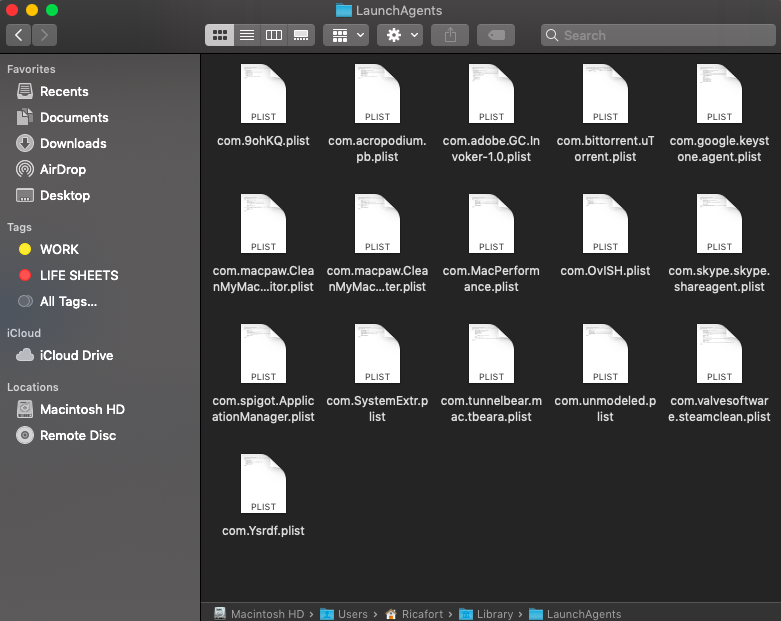
Task: Show All Tags in the sidebar
Action: (x=68, y=301)
